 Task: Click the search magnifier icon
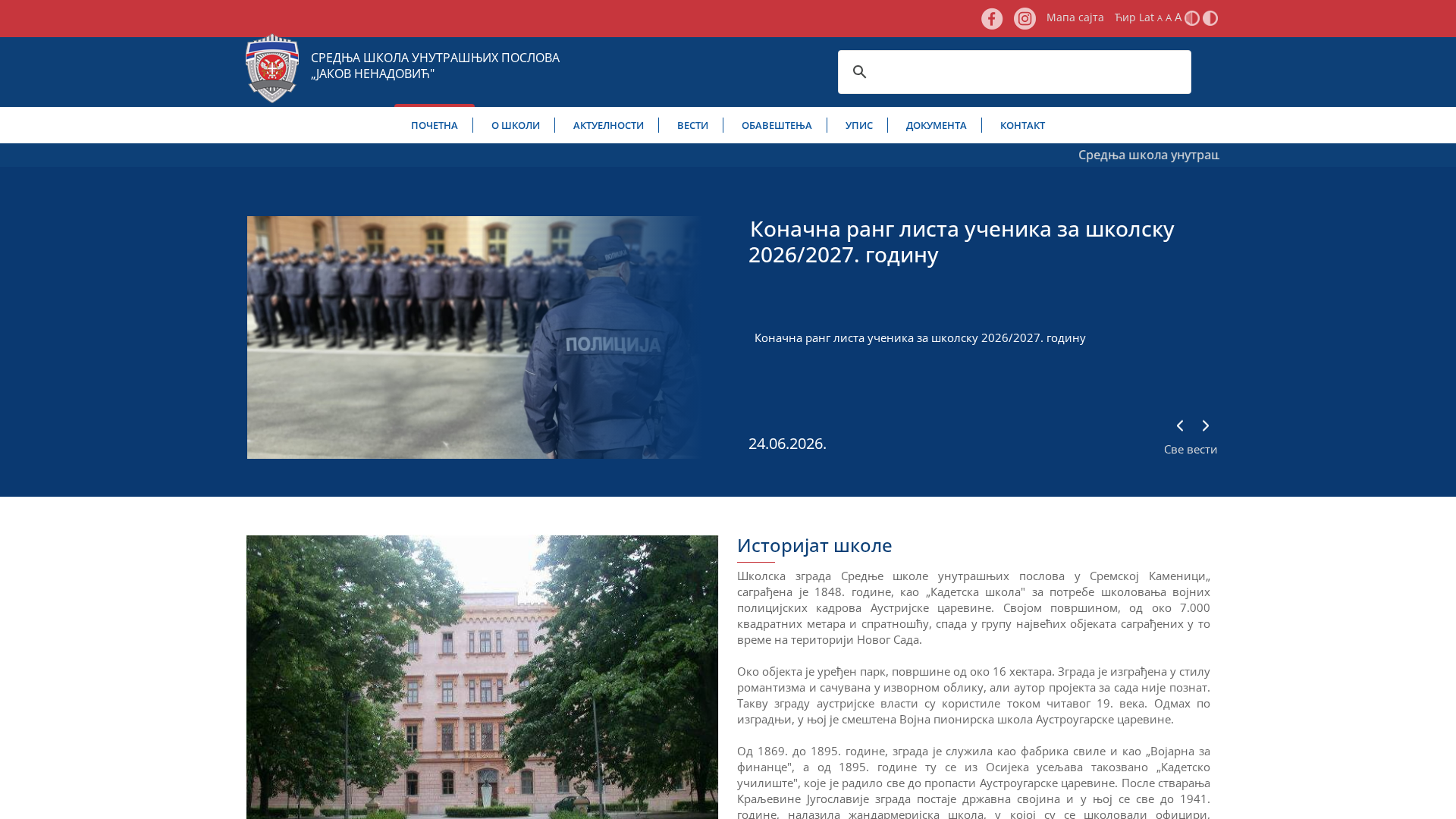(x=859, y=72)
